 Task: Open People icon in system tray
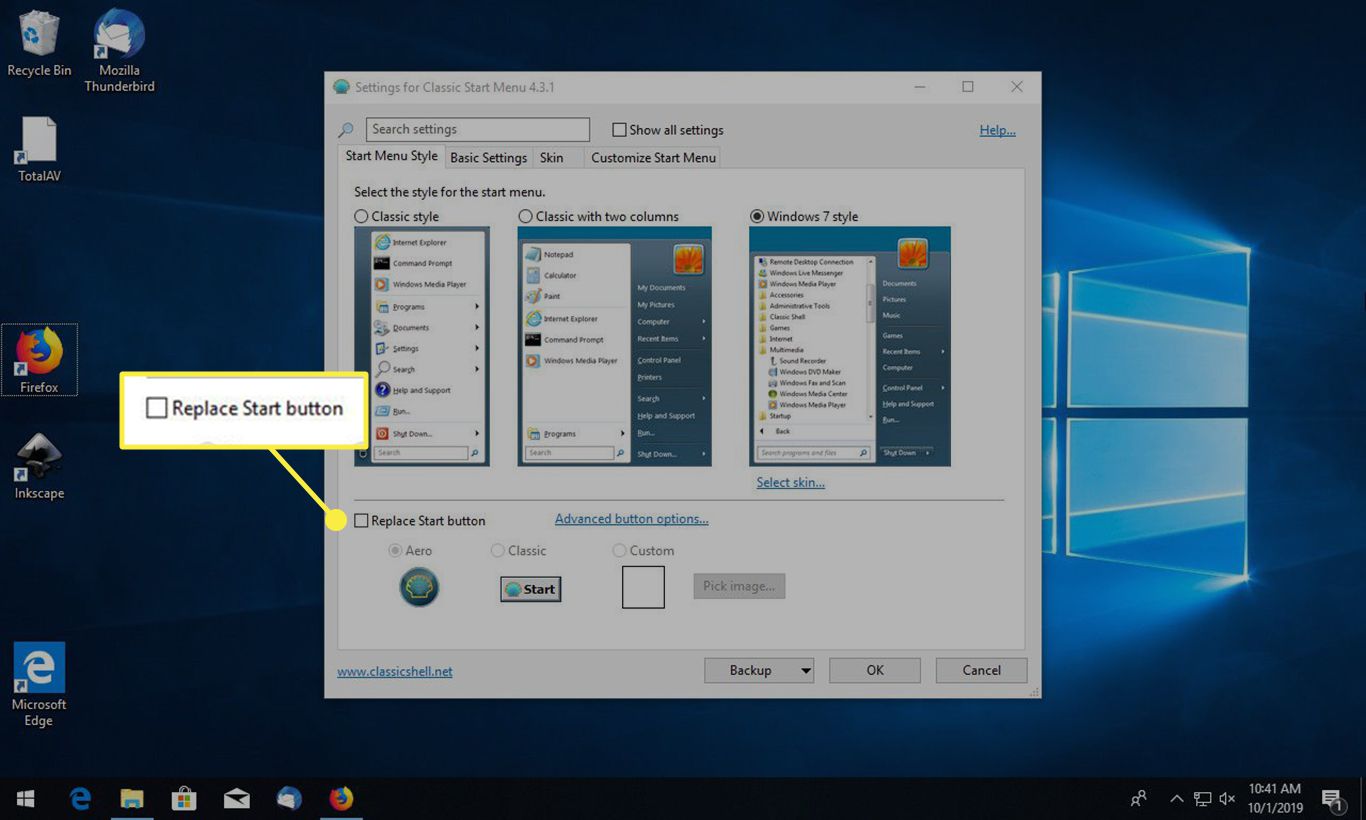[x=1138, y=799]
